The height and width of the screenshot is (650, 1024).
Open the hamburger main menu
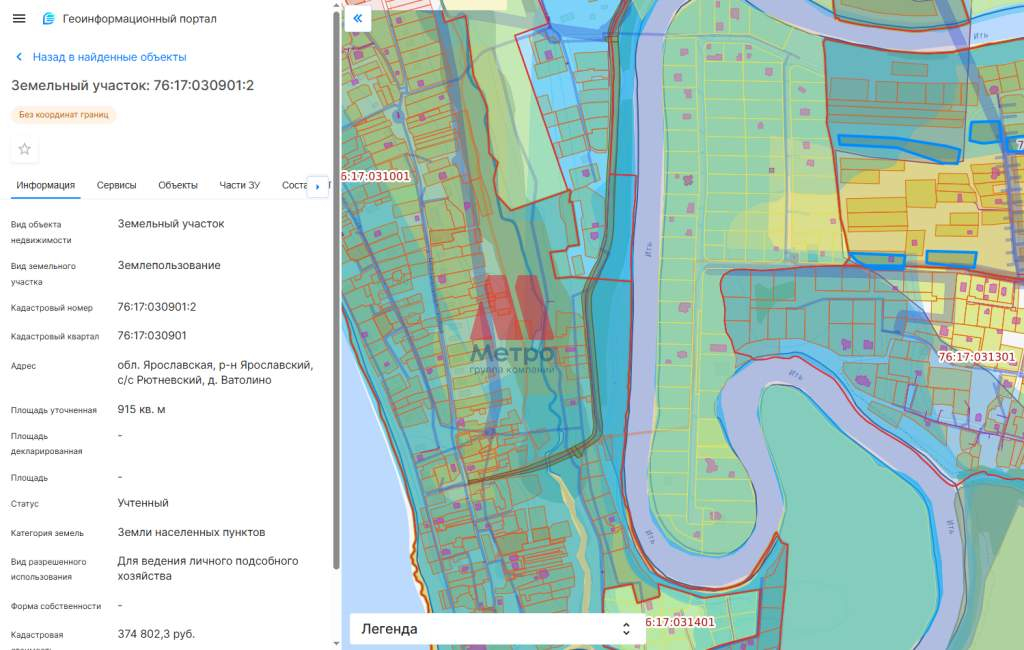click(19, 19)
